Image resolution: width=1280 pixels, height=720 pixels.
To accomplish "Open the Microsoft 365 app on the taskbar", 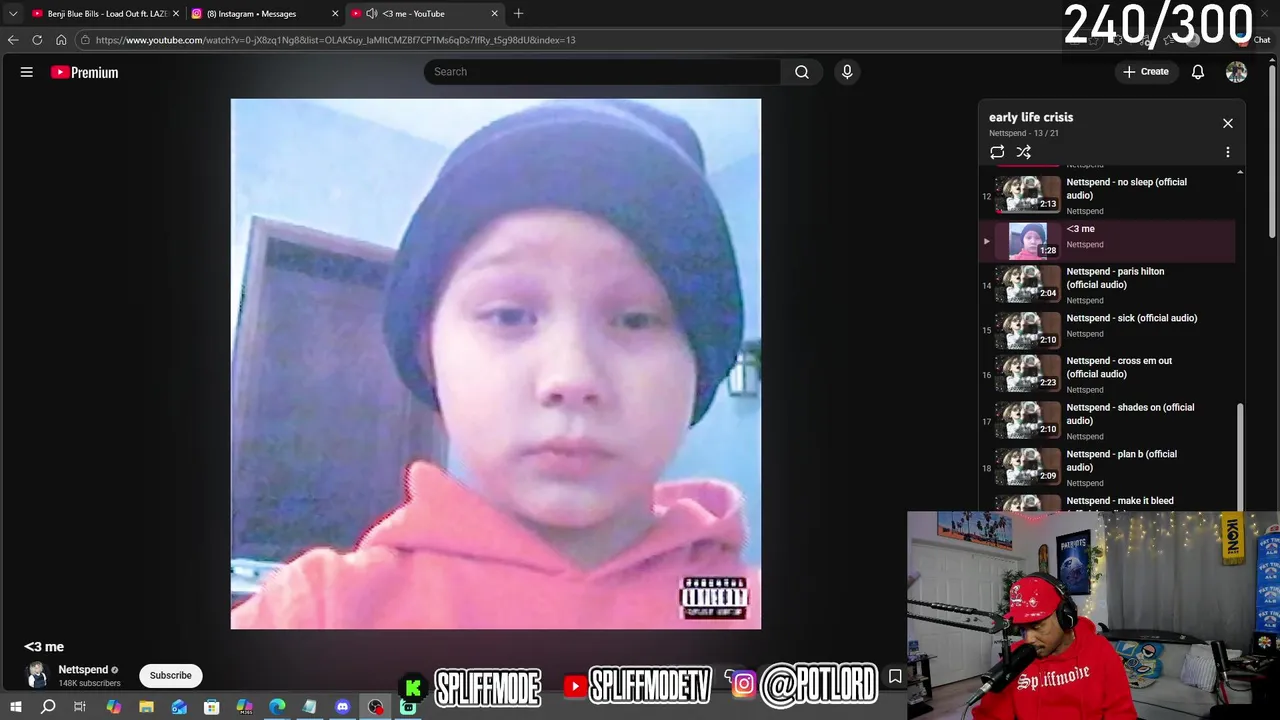I will [244, 707].
